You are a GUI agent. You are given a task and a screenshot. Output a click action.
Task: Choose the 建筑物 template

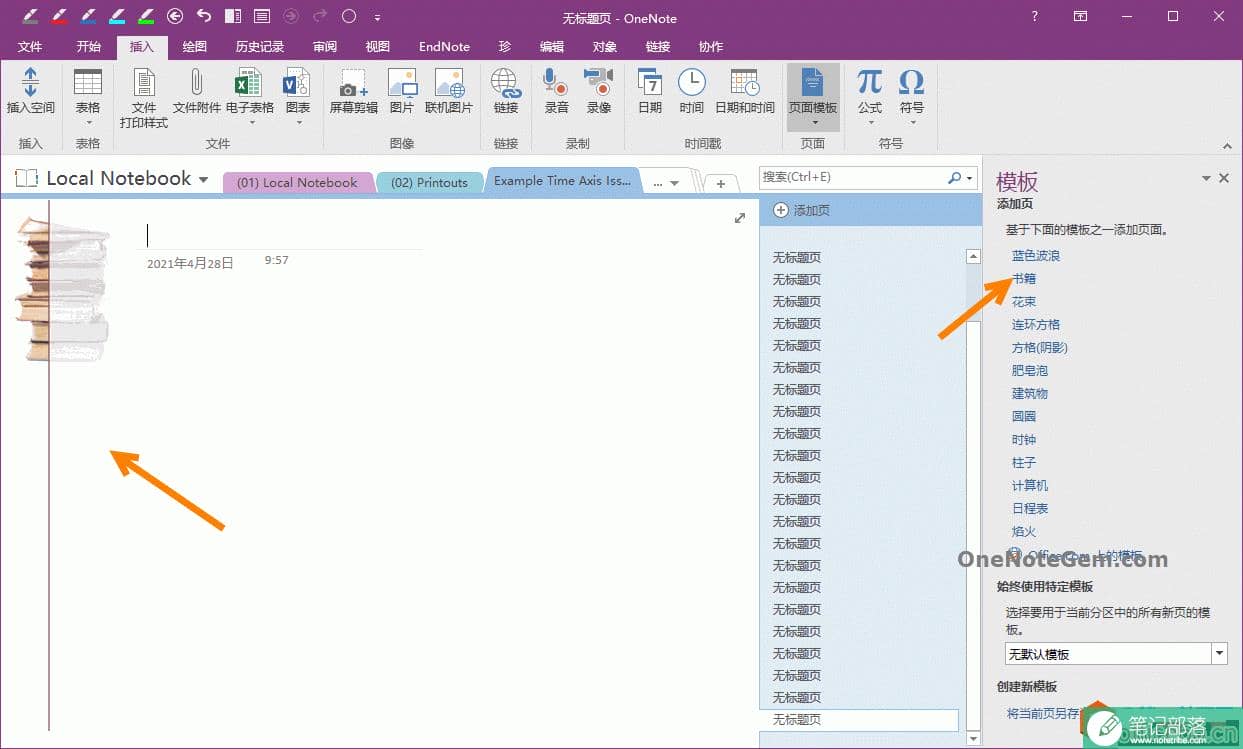coord(1030,393)
